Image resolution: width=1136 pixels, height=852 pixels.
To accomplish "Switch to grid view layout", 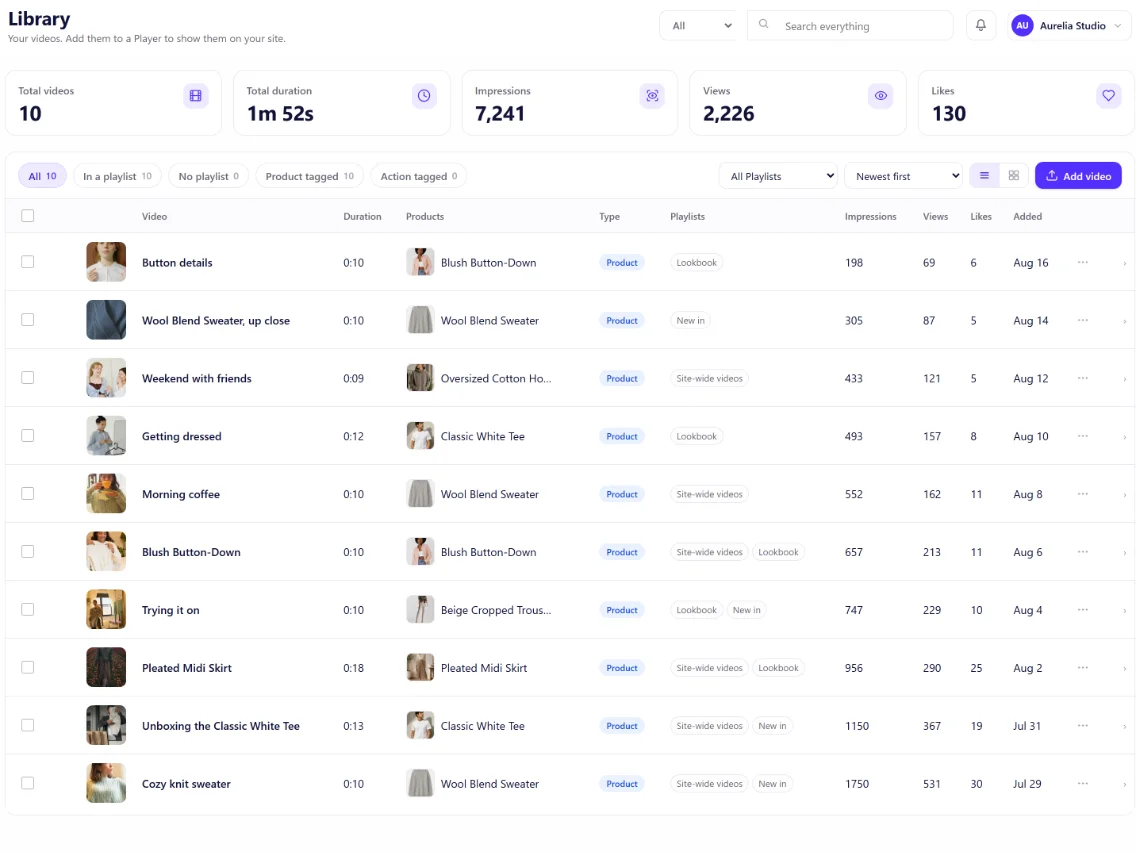I will pyautogui.click(x=1014, y=175).
